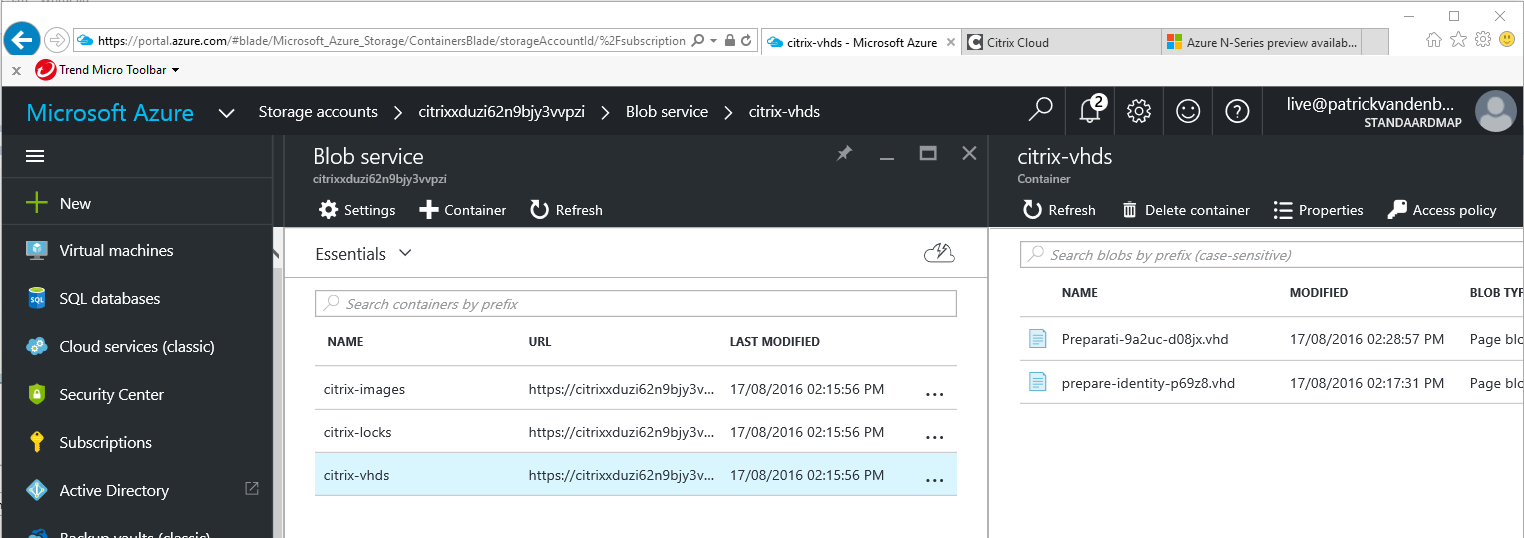Refresh the citrix-vhds container blade
1524x538 pixels.
coord(1059,210)
